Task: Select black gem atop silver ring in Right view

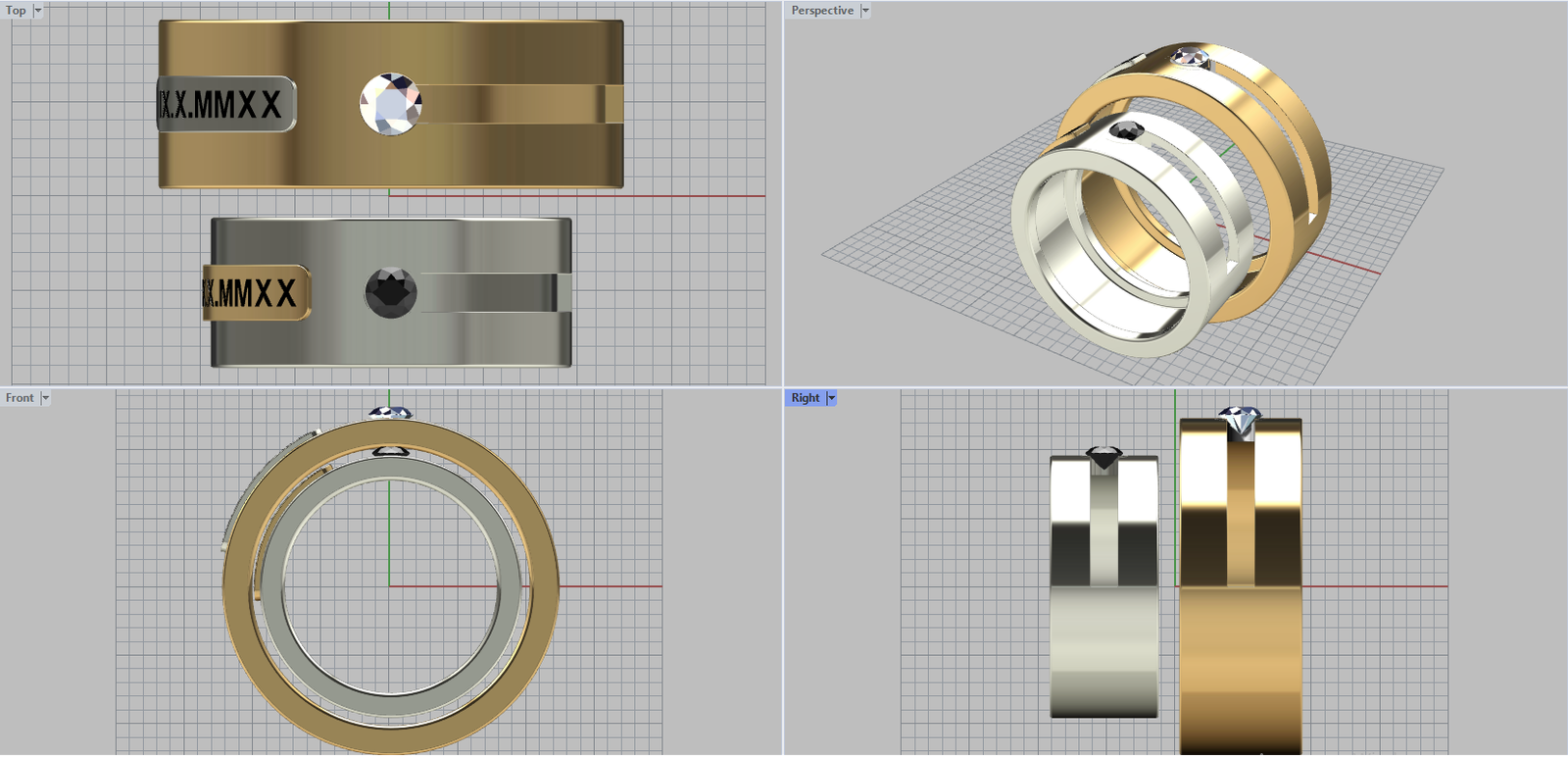Action: click(x=1104, y=458)
